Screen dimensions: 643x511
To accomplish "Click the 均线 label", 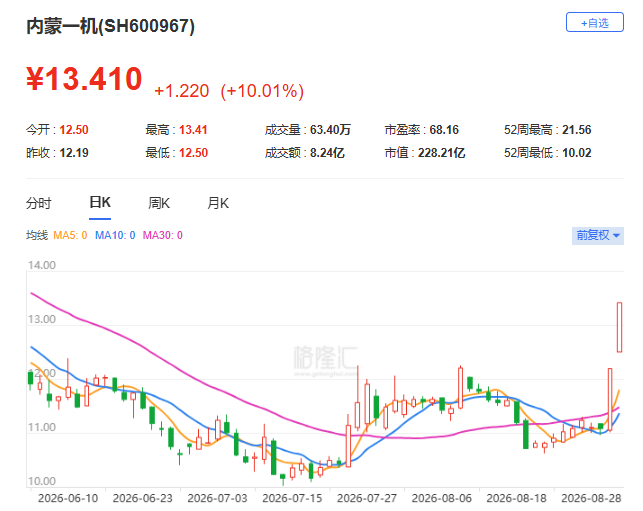I will coord(37,235).
